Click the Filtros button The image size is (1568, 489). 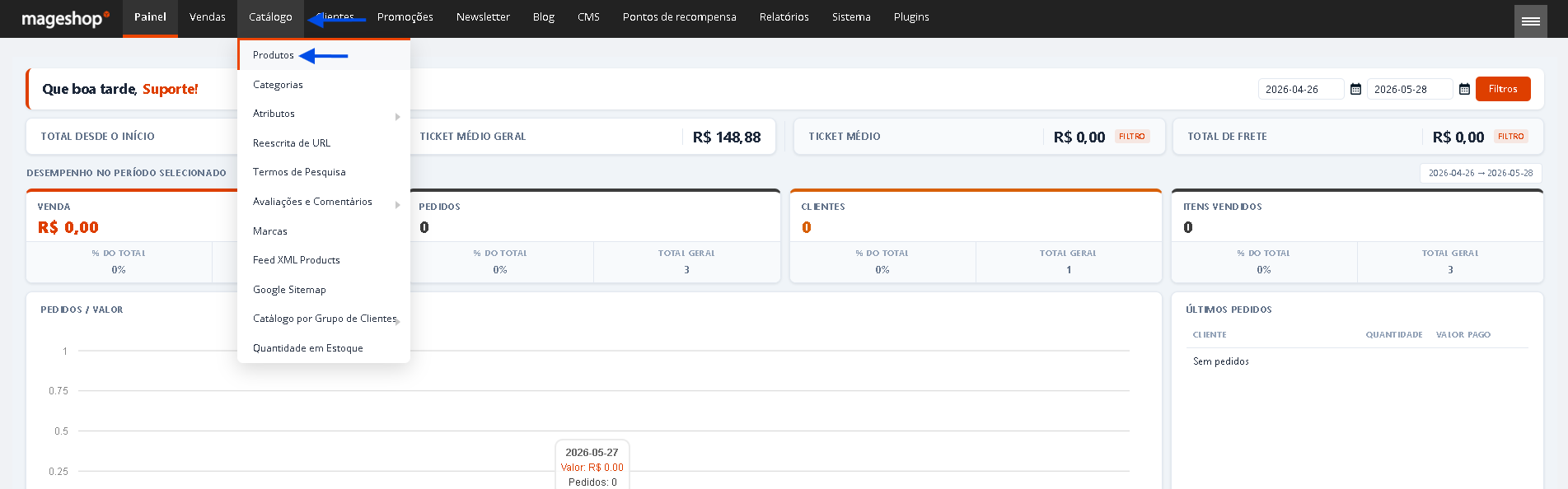point(1503,89)
